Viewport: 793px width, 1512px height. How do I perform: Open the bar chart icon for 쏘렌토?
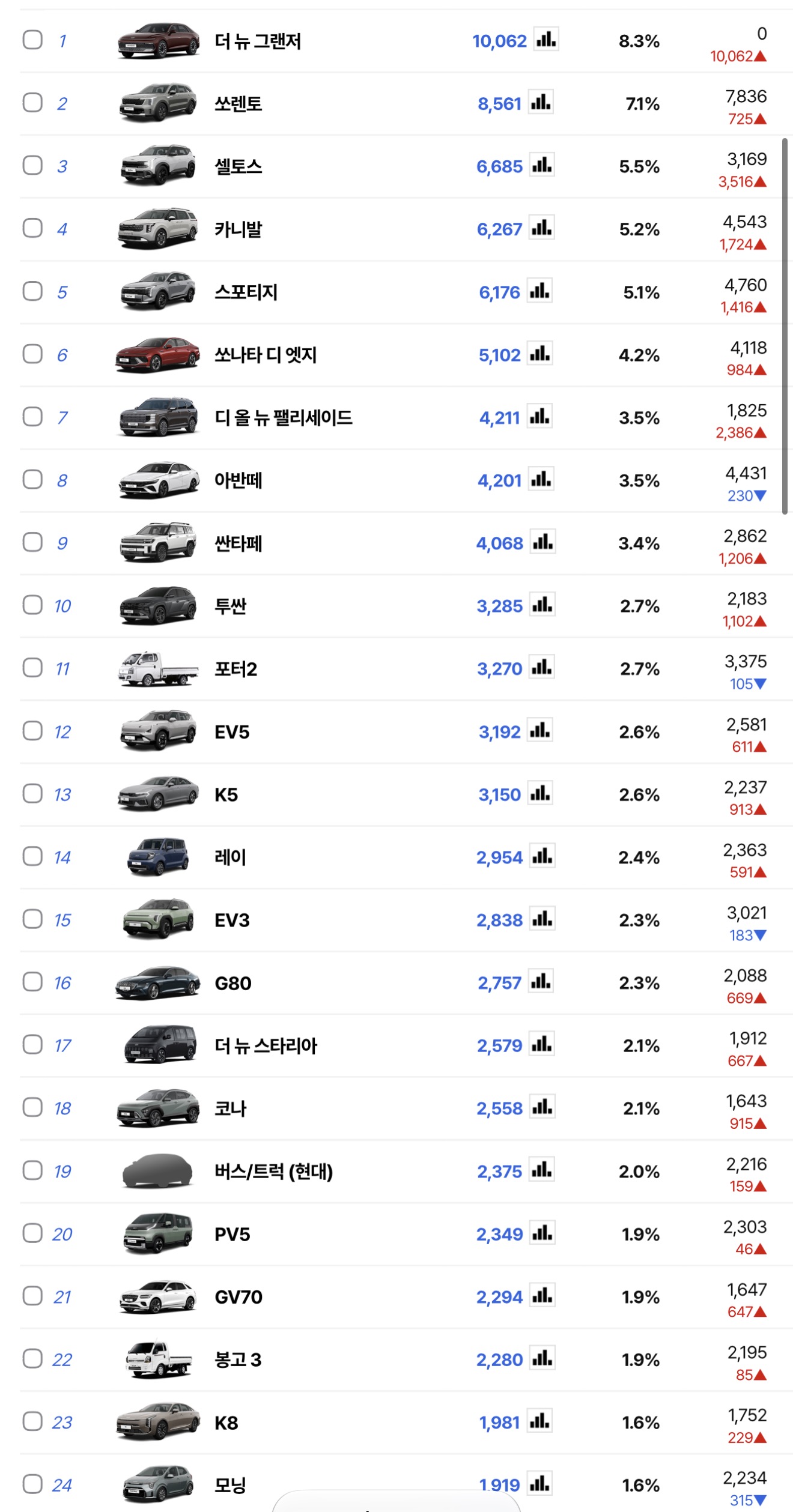[541, 102]
